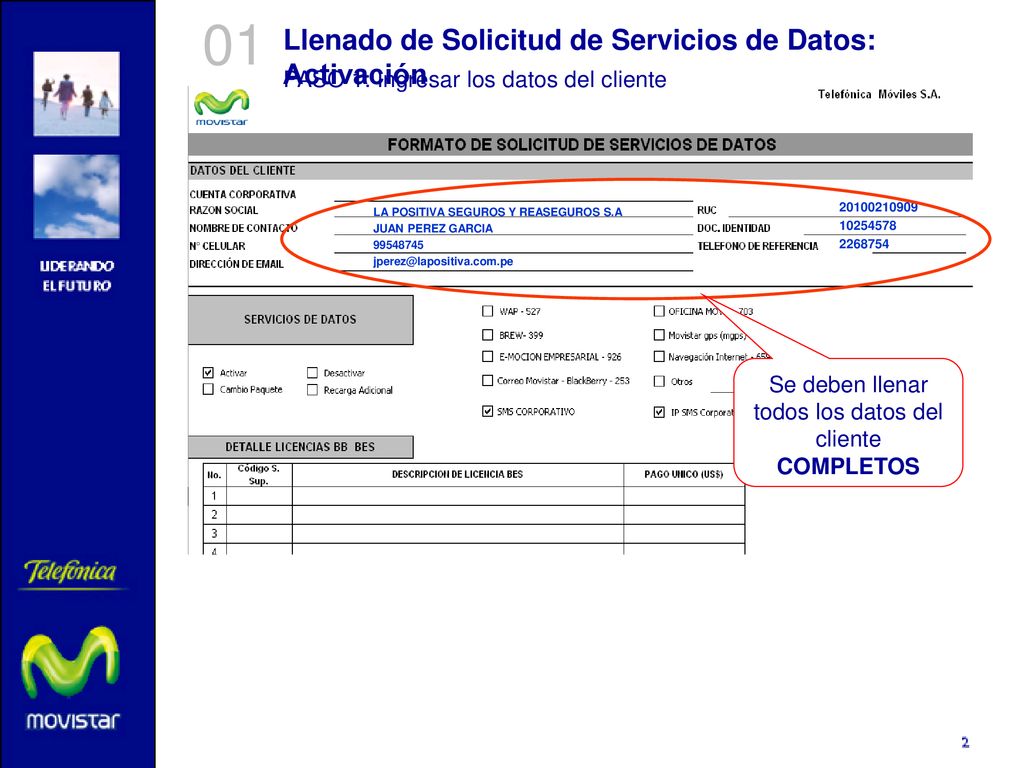Image resolution: width=1024 pixels, height=768 pixels.
Task: Check the Desactivar checkbox
Action: 312,372
